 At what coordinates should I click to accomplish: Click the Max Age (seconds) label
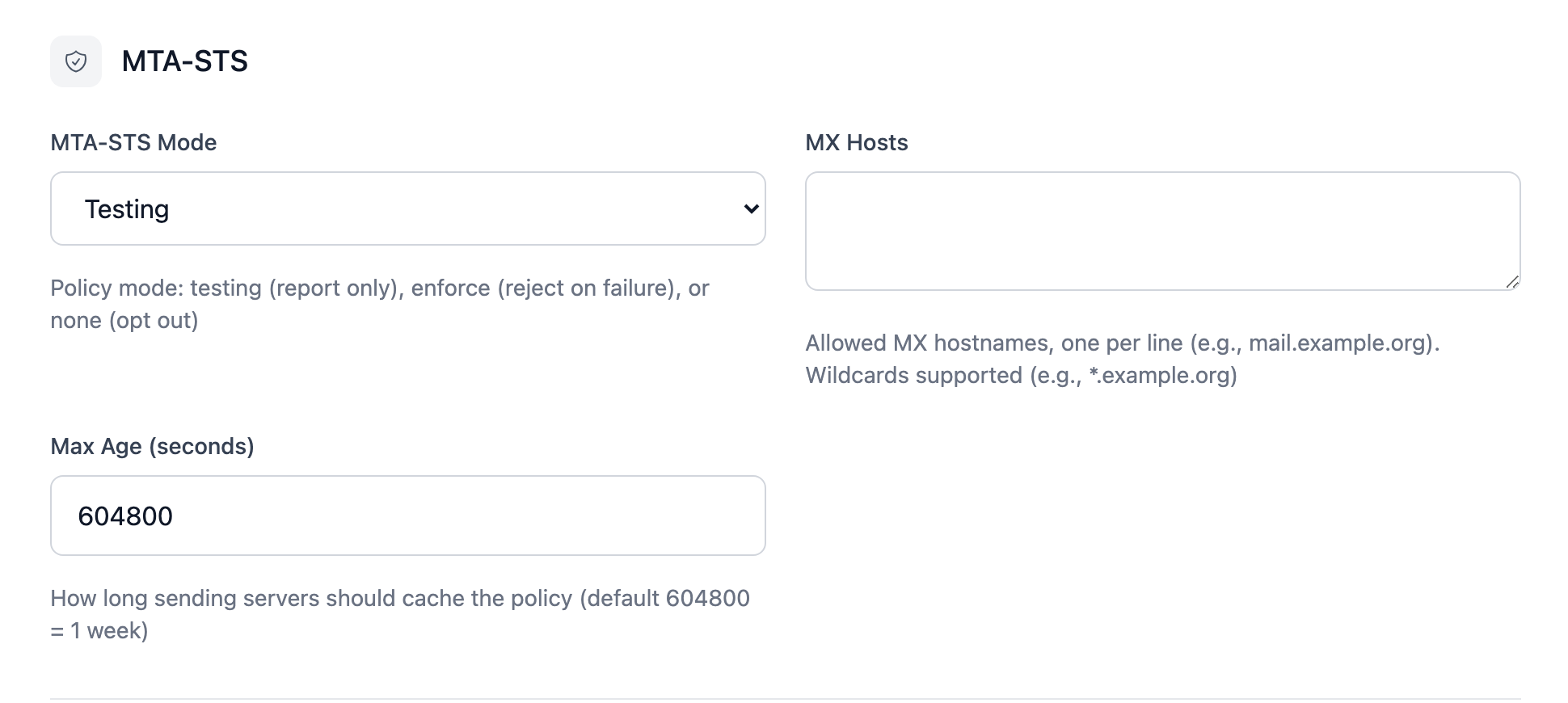coord(152,446)
